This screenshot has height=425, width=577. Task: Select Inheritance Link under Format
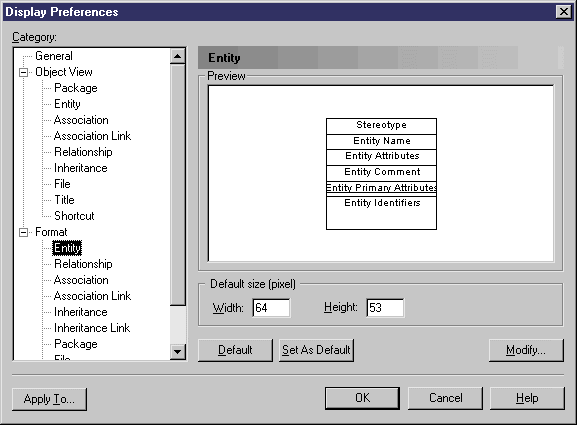(x=92, y=328)
